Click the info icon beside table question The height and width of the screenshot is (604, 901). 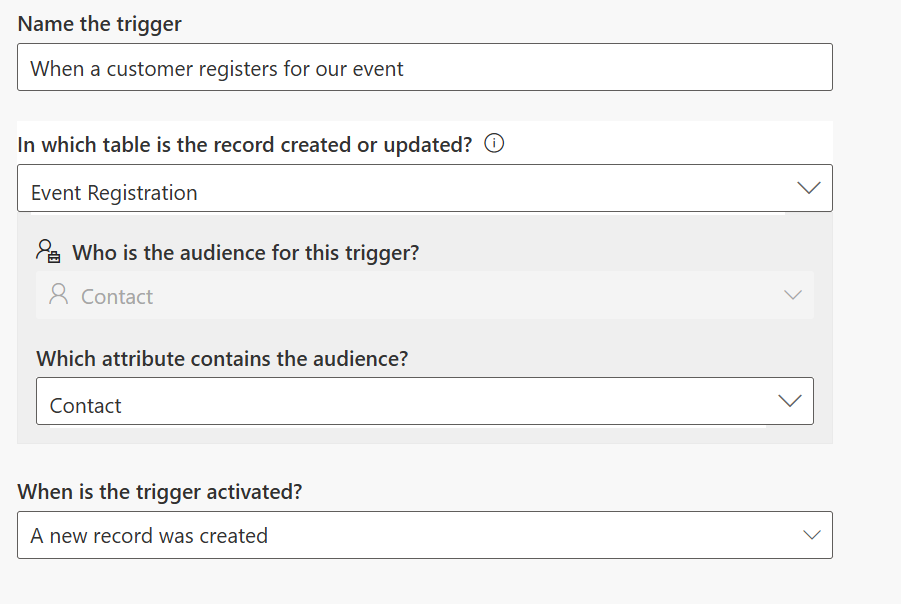tap(494, 143)
